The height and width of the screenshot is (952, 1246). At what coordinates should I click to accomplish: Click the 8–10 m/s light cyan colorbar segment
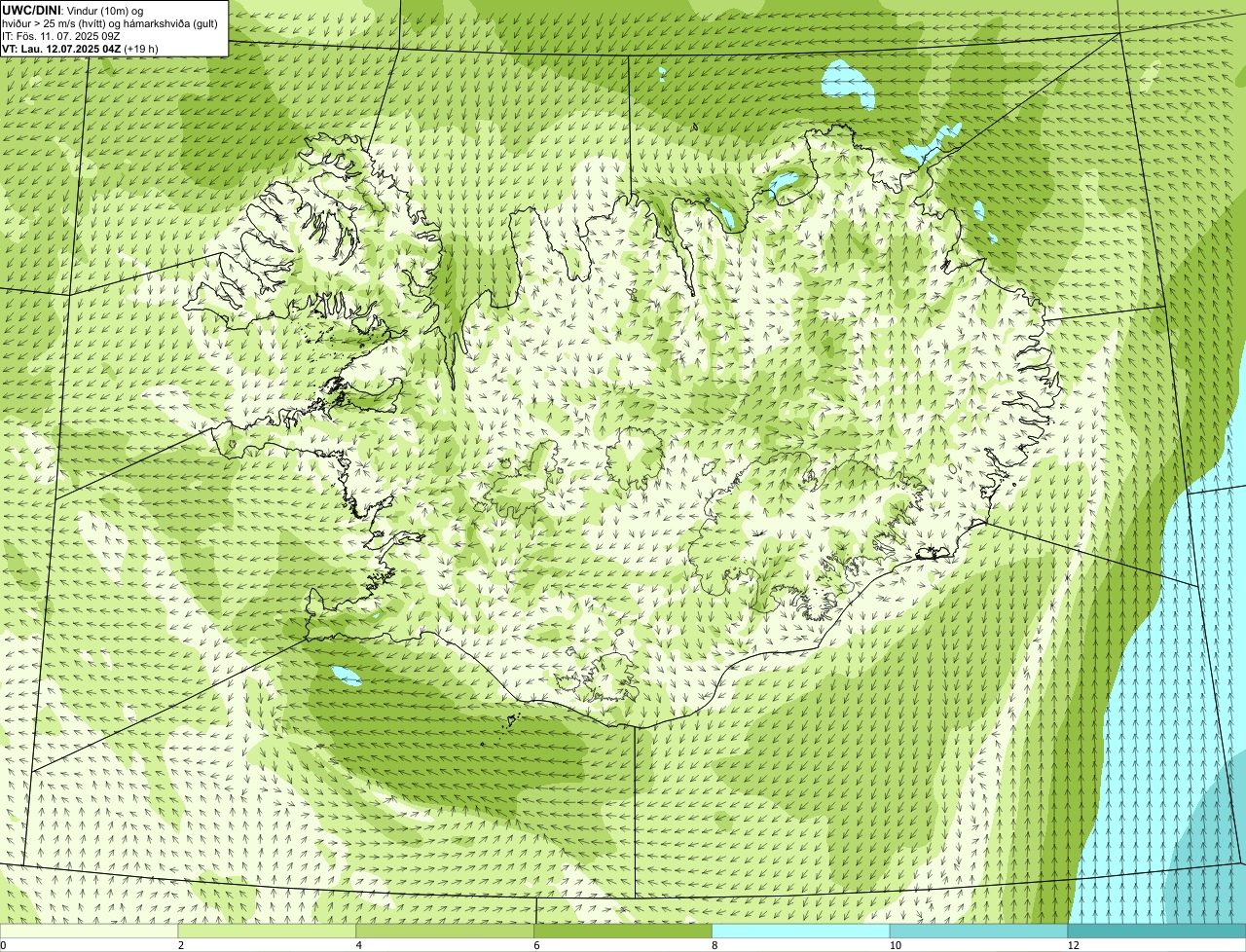click(801, 932)
